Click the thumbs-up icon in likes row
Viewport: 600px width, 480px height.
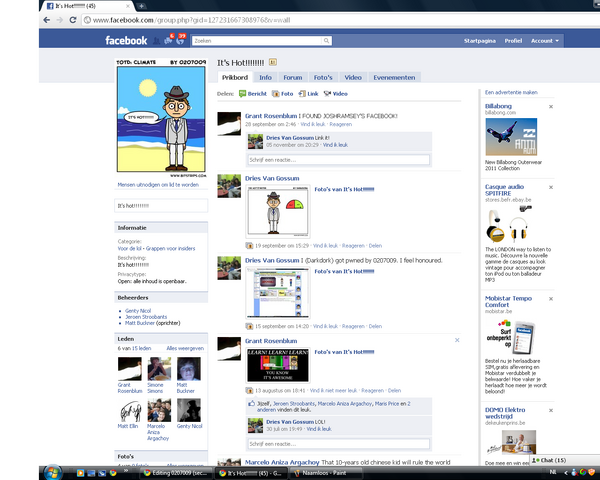click(x=251, y=403)
